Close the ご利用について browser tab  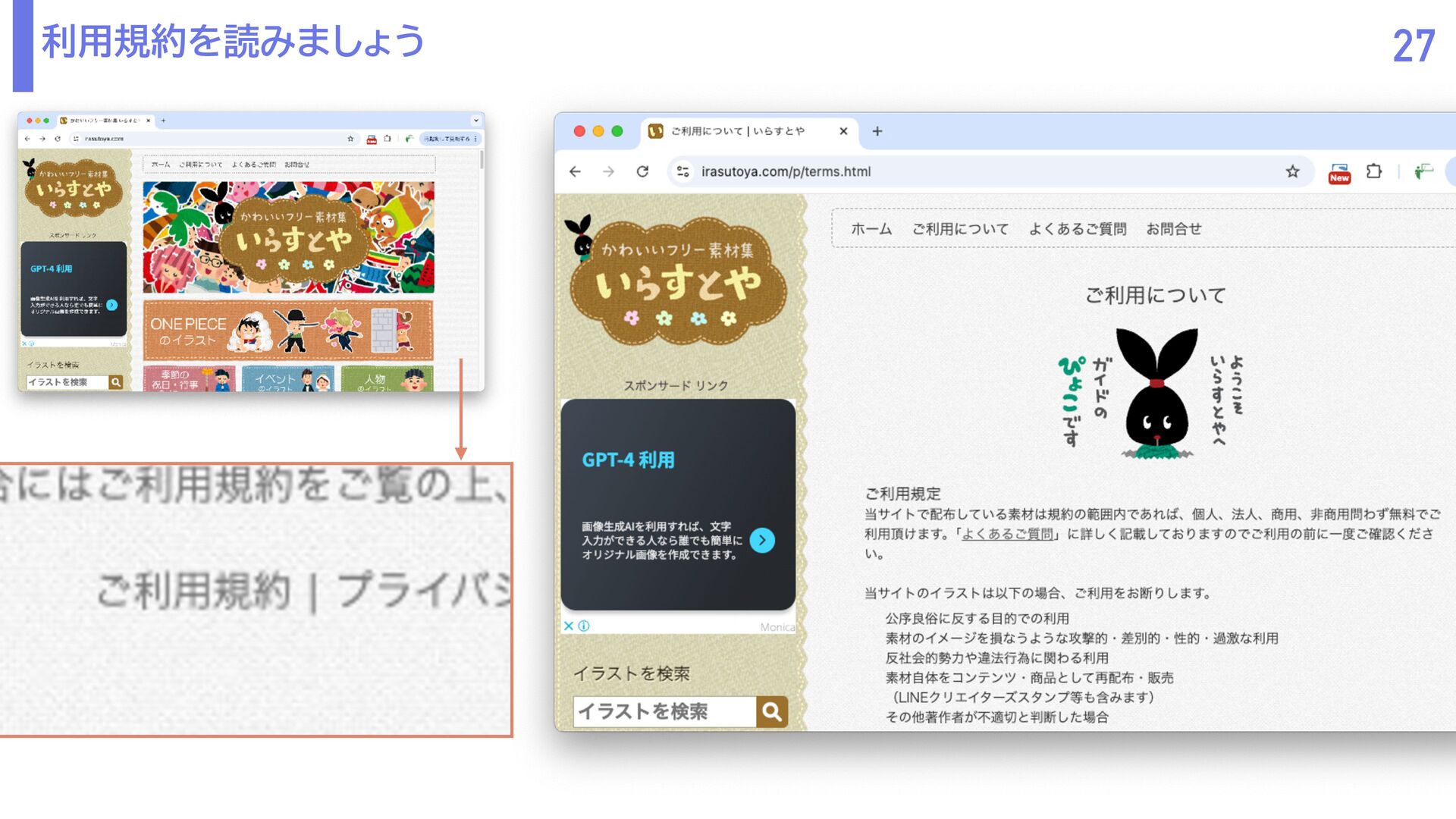tap(843, 131)
